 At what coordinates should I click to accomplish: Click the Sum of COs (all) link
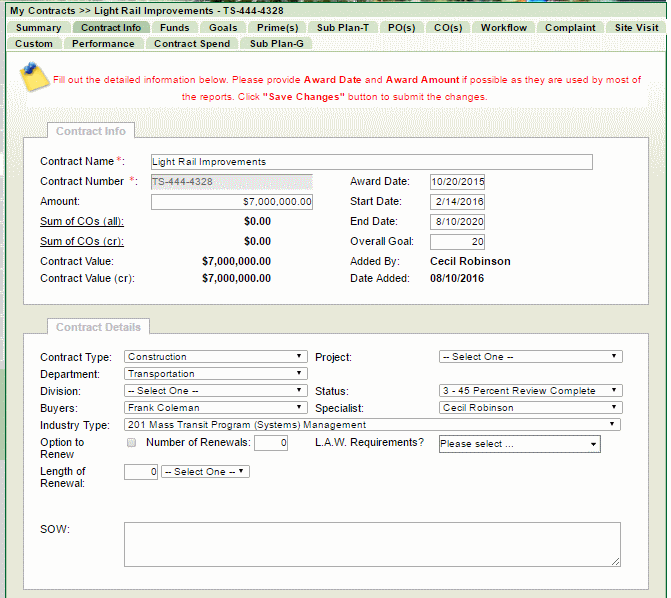82,221
